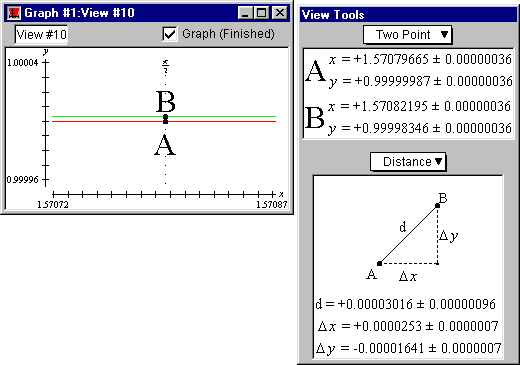Click point A y value +0.99999987
Image resolution: width=520 pixels, height=365 pixels.
[392, 81]
